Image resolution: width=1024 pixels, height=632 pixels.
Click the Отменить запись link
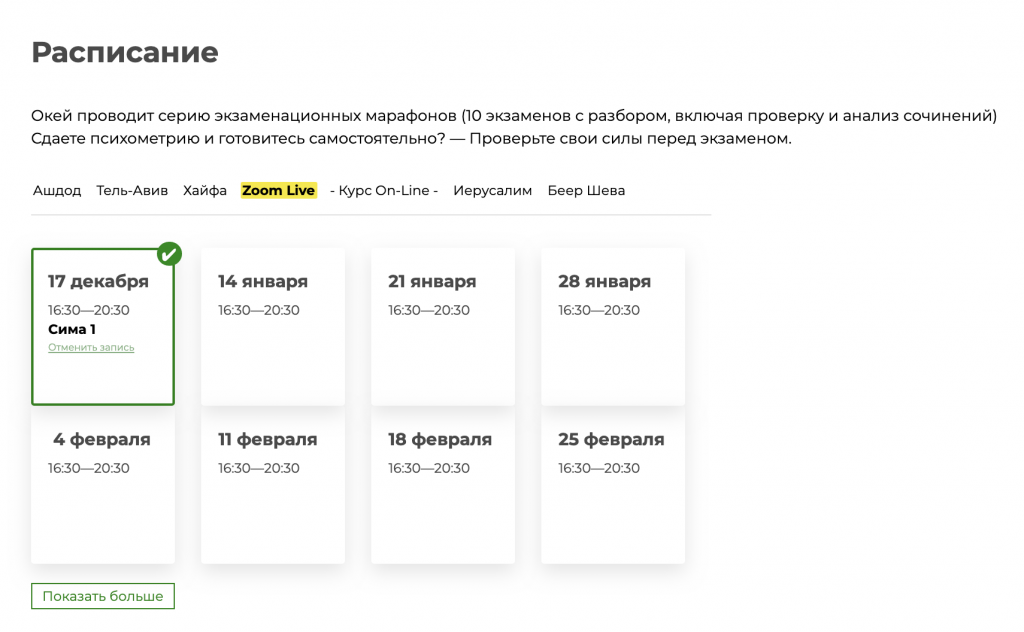point(91,348)
